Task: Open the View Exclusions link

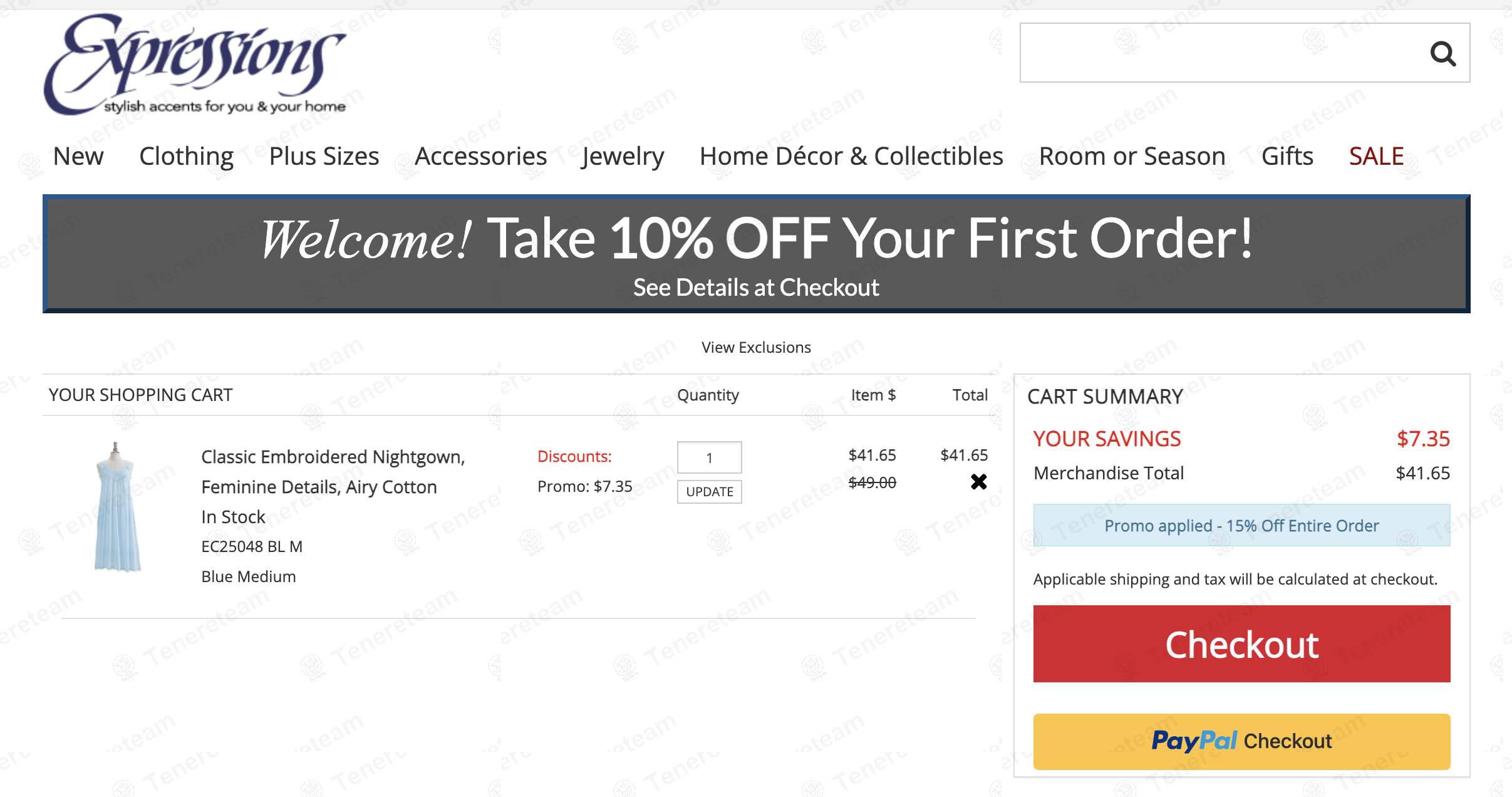Action: [x=756, y=348]
